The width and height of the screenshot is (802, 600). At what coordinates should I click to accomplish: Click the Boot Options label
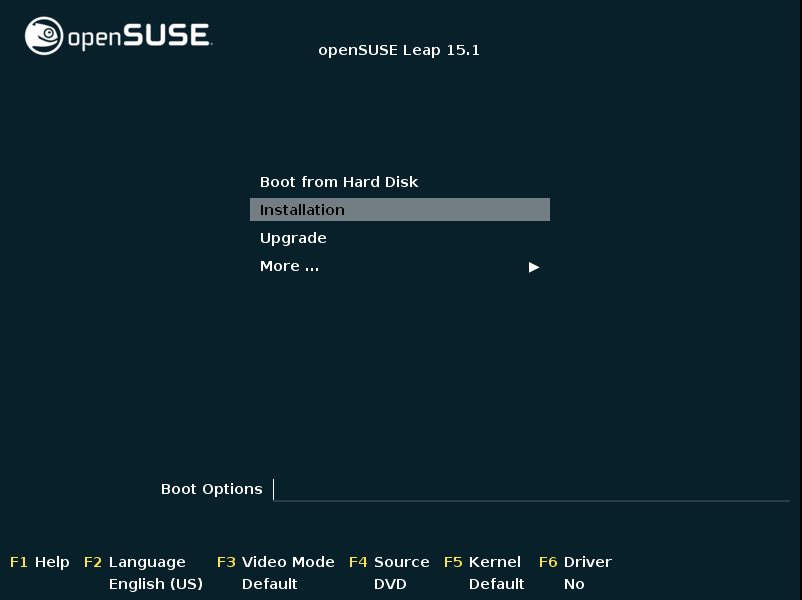click(211, 489)
